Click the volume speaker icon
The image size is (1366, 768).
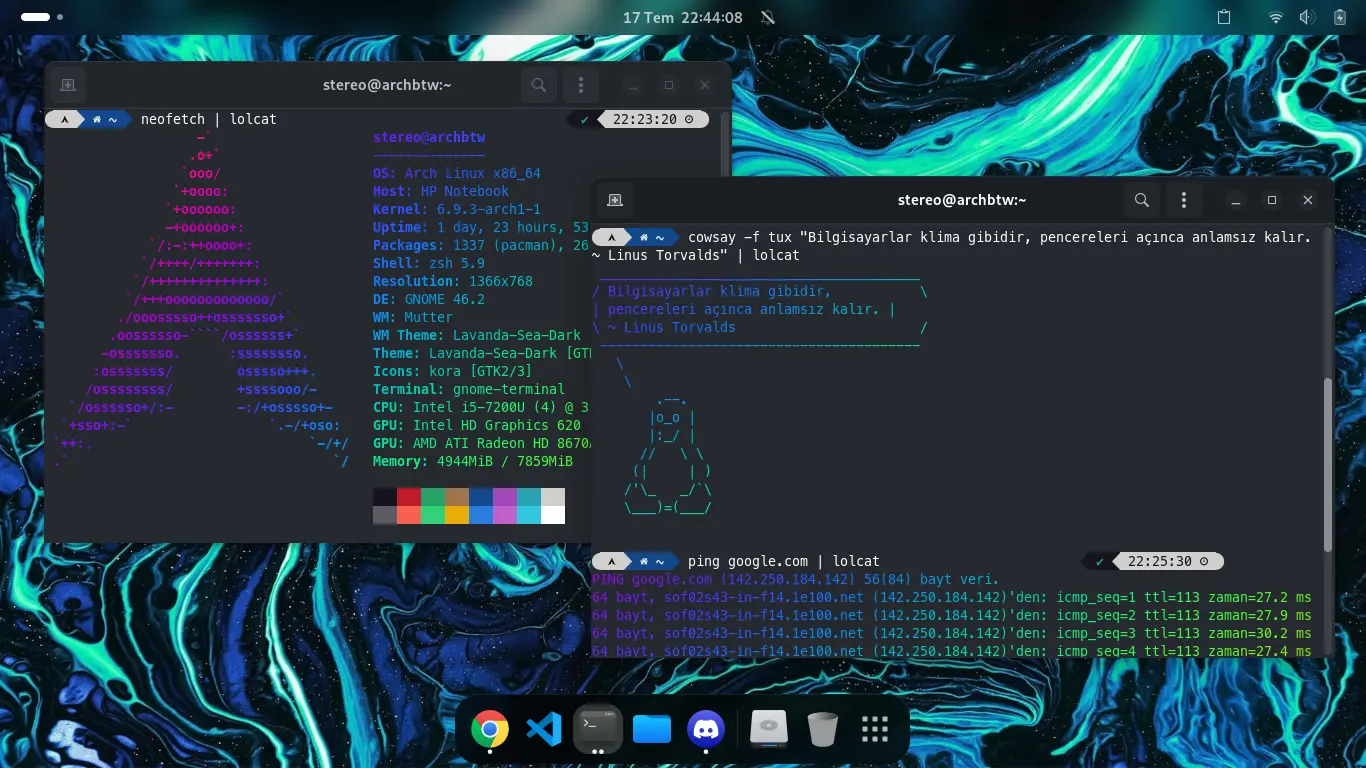click(1307, 17)
